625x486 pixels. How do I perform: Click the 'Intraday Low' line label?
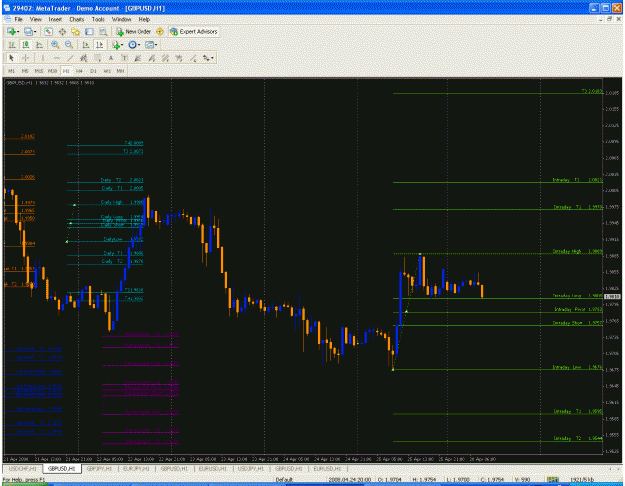[x=566, y=367]
